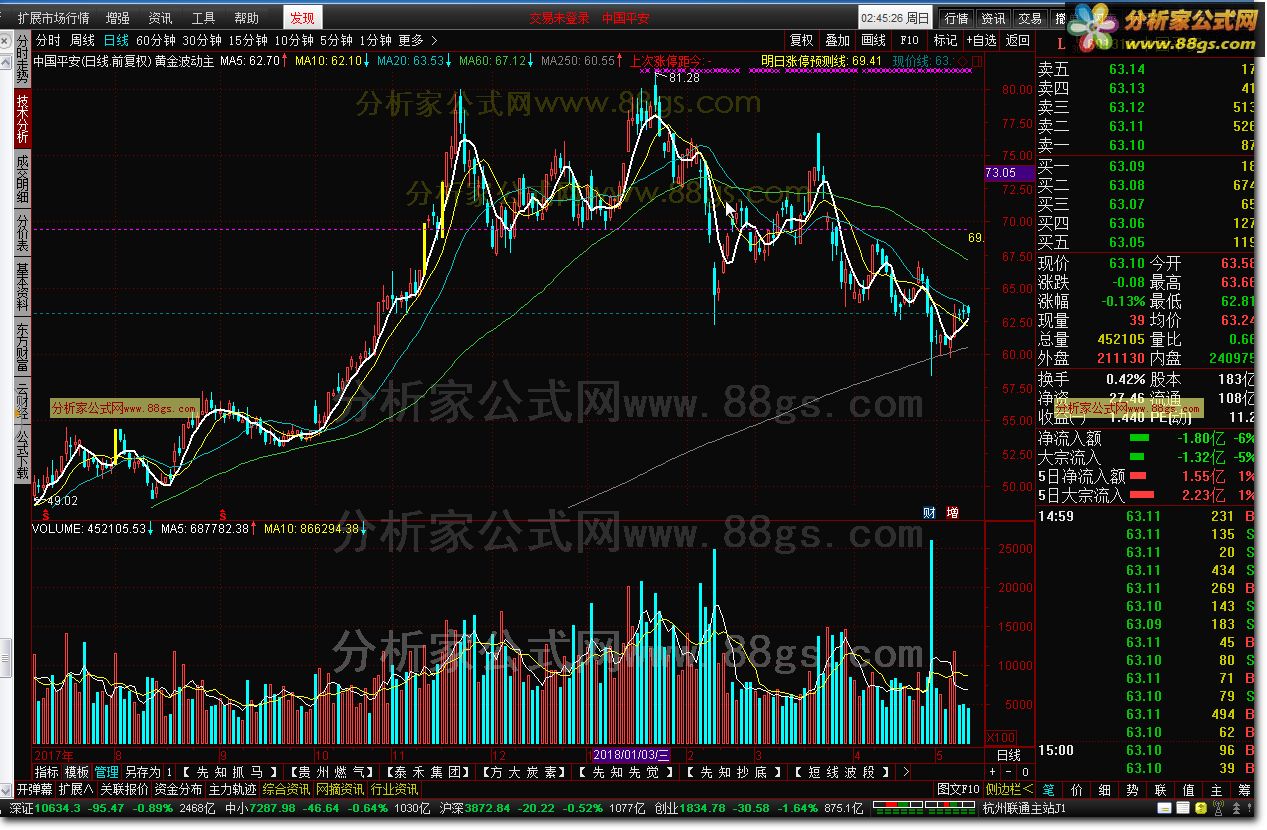Click the 指标 indicator button
This screenshot has width=1267, height=830.
[46, 772]
